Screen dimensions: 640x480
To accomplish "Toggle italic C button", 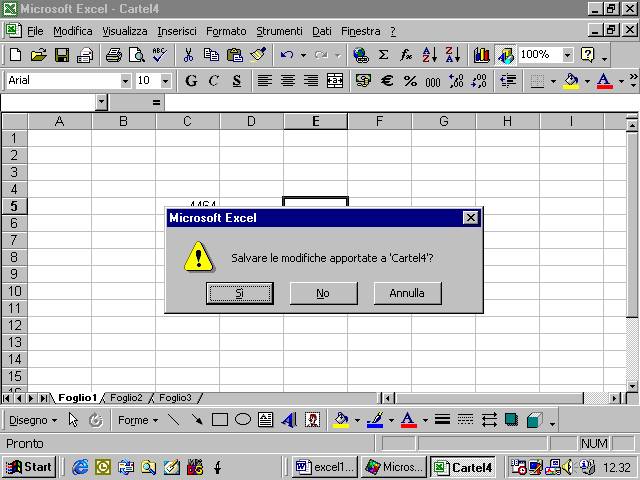I will point(213,80).
